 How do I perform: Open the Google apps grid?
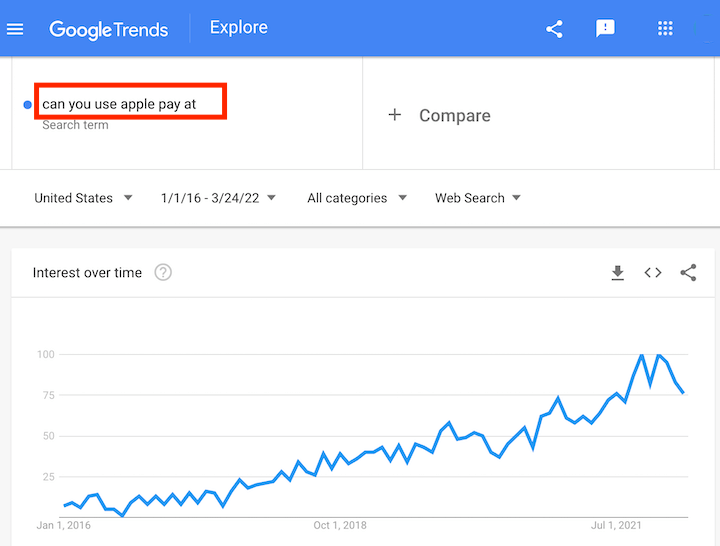pos(665,28)
